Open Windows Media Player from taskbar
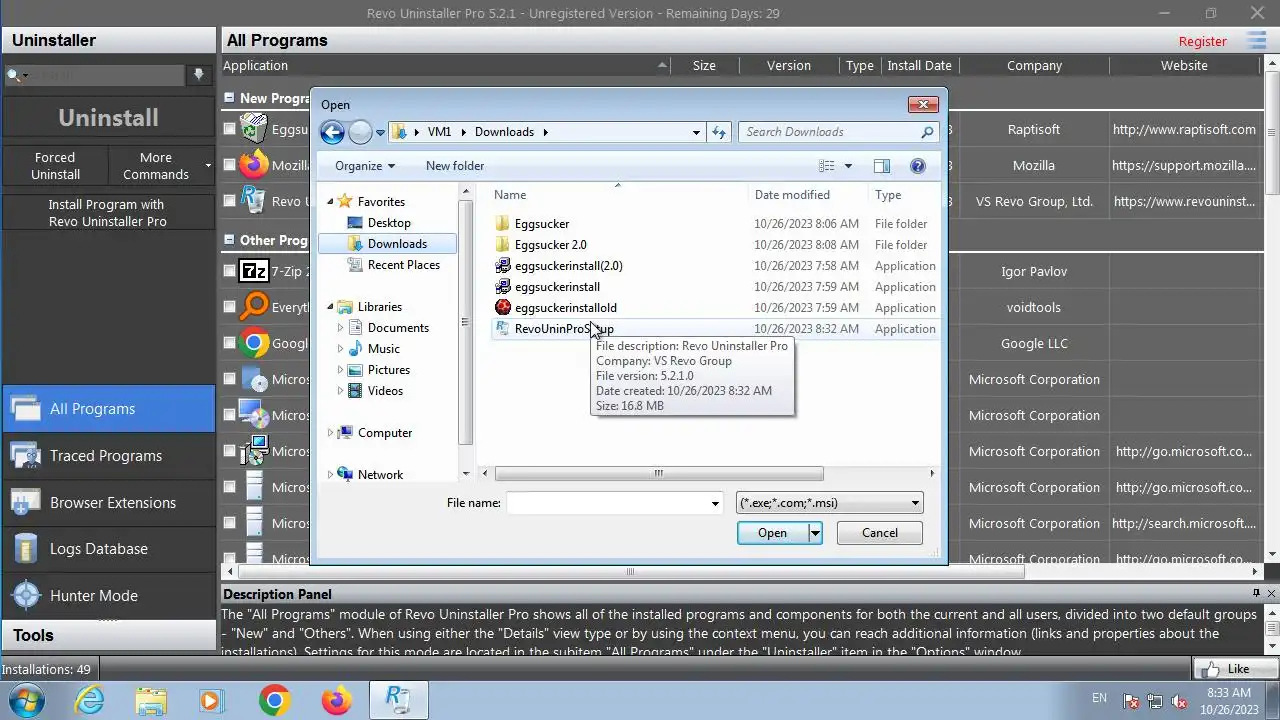Screen dimensions: 1280x720 tap(211, 700)
